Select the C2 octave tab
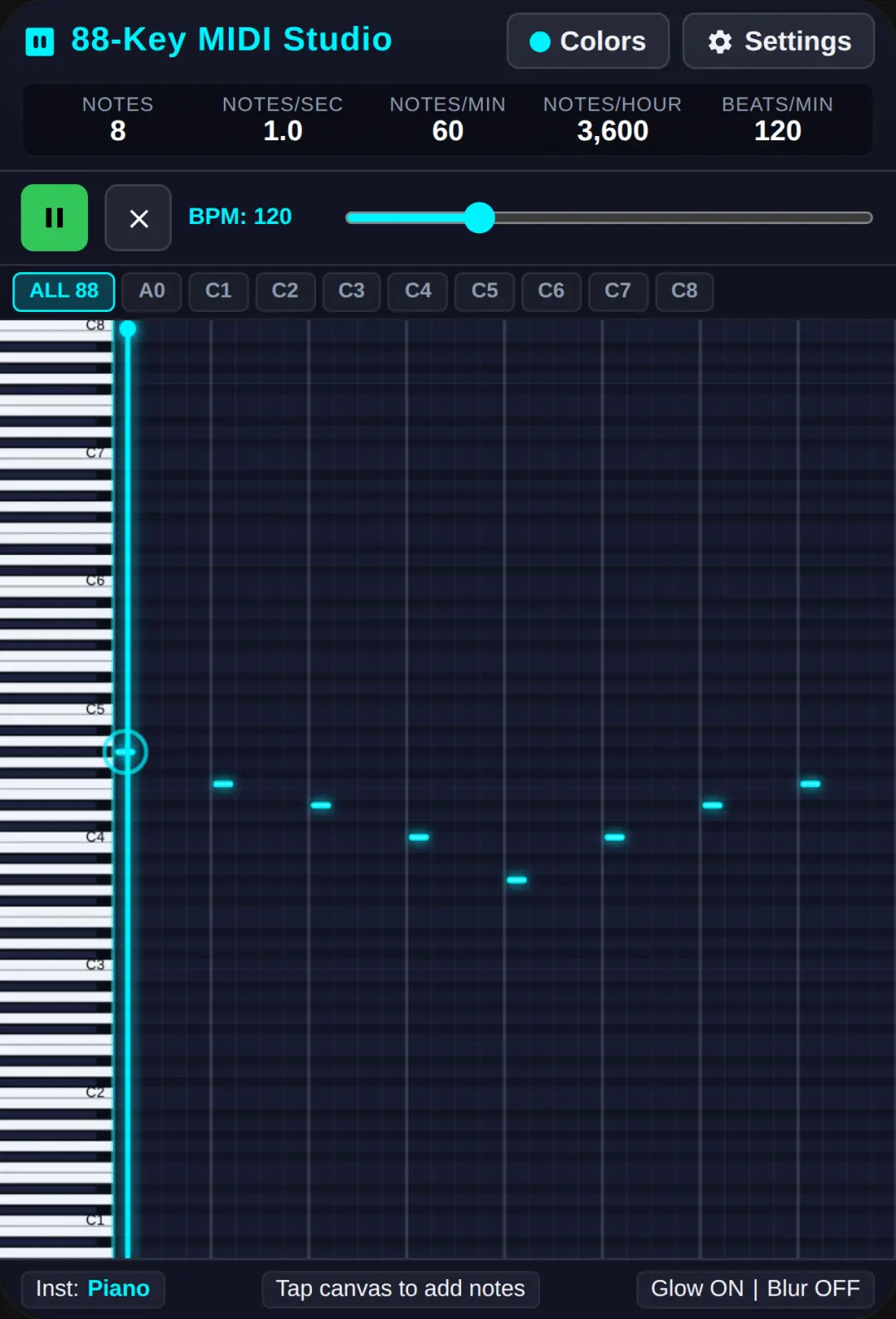The image size is (896, 1319). tap(285, 291)
